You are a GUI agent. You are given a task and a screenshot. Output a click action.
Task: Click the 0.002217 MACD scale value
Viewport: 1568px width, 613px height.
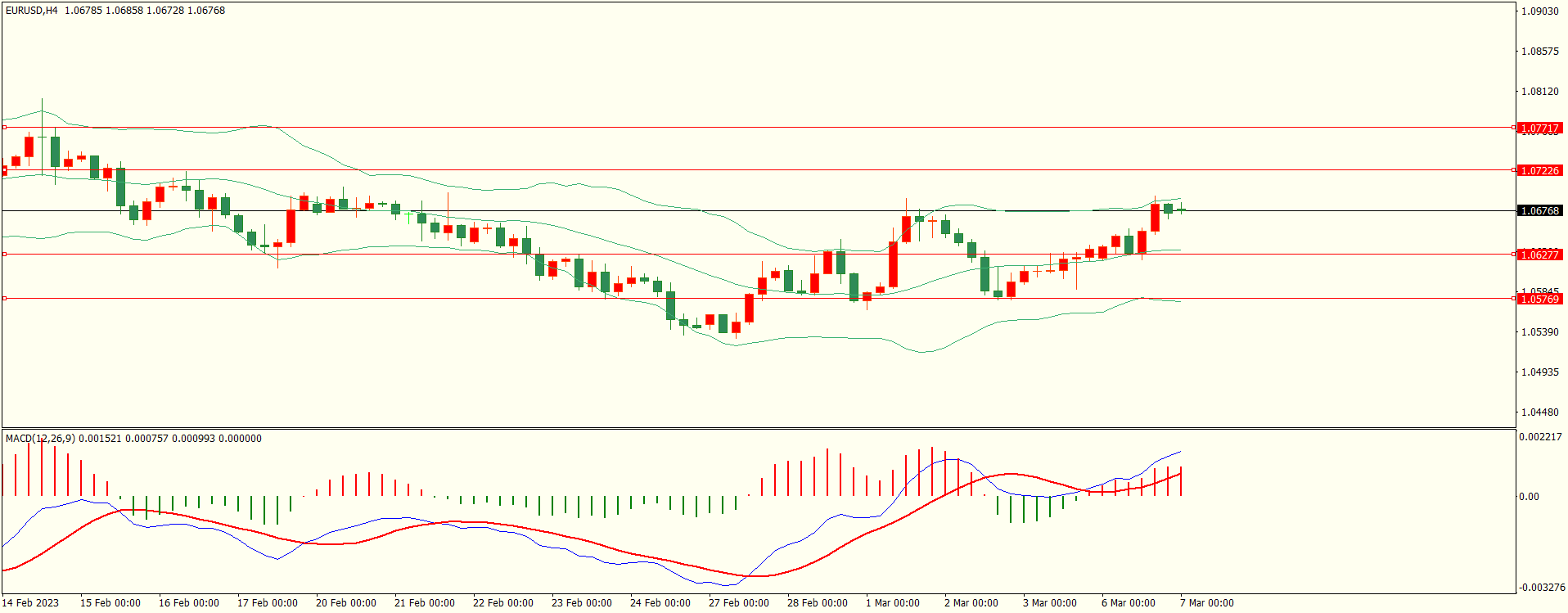point(1539,437)
